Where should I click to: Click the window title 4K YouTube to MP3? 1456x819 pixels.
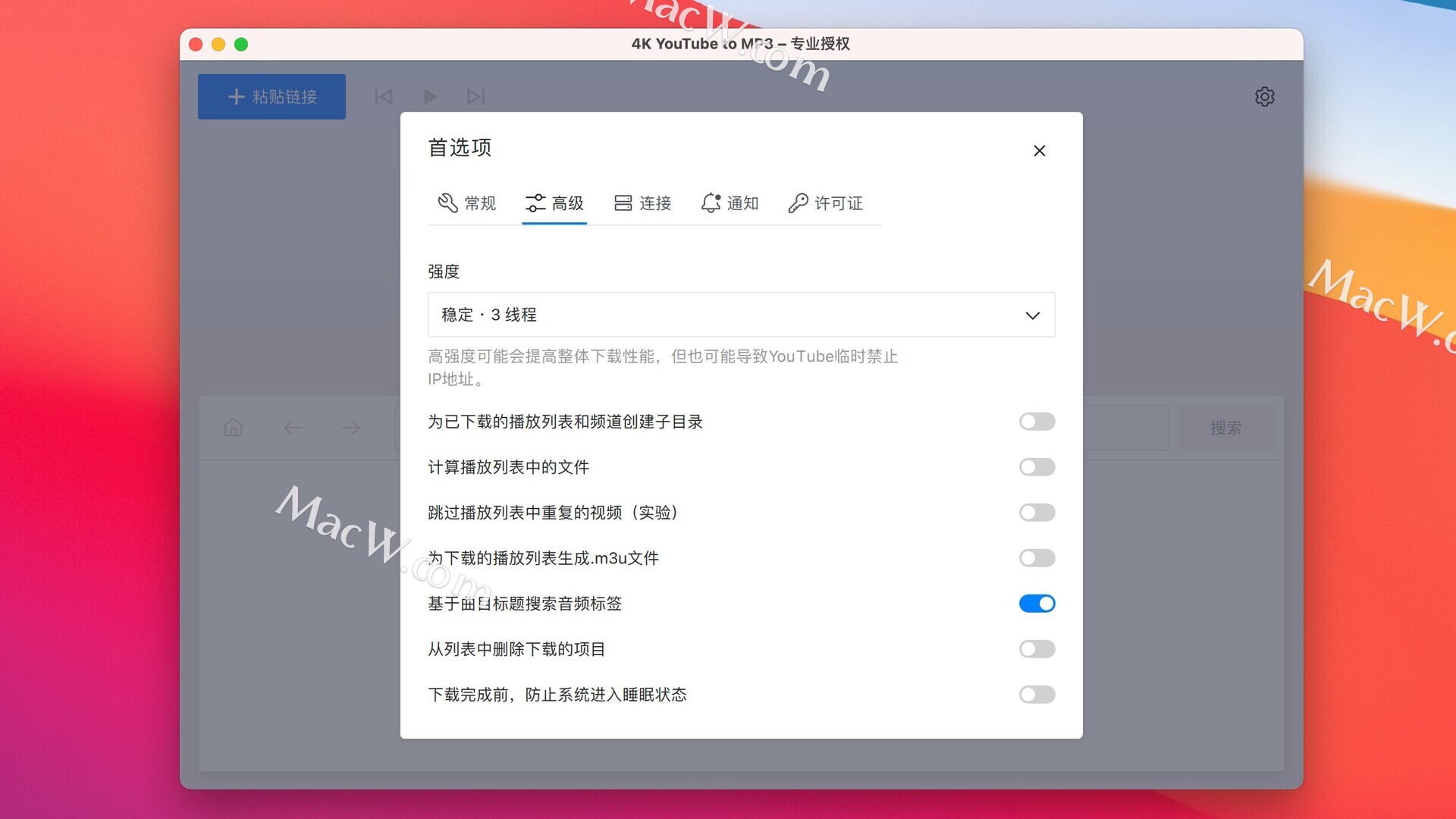tap(740, 43)
